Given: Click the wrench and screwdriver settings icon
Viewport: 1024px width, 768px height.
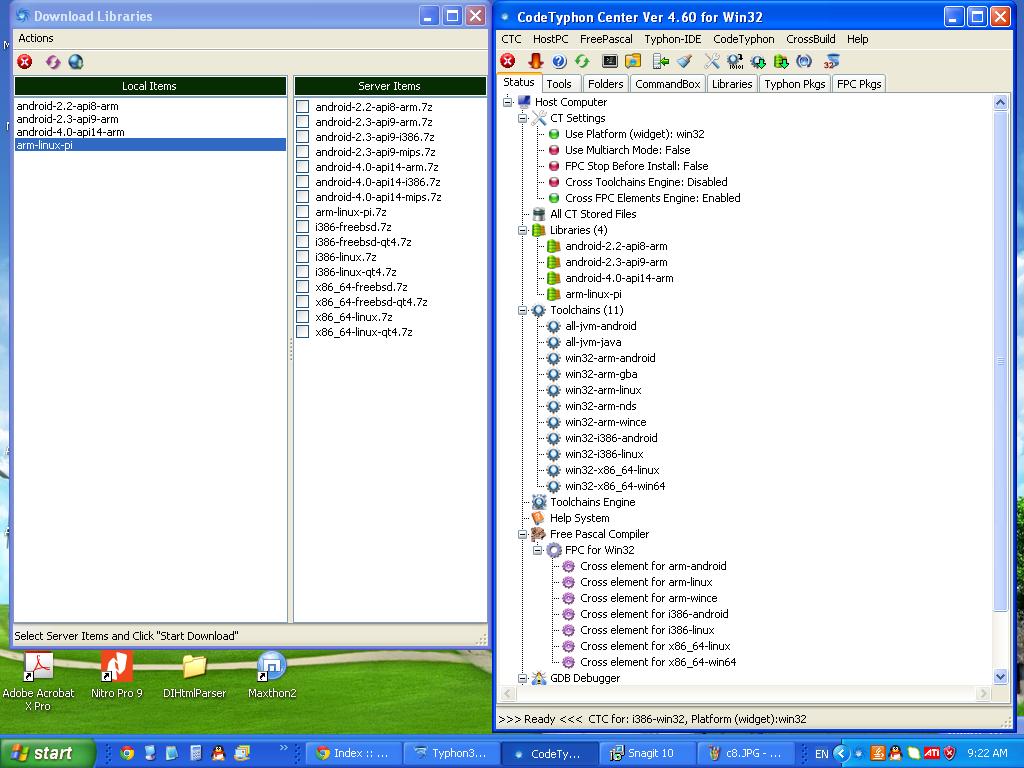Looking at the screenshot, I should click(x=712, y=61).
